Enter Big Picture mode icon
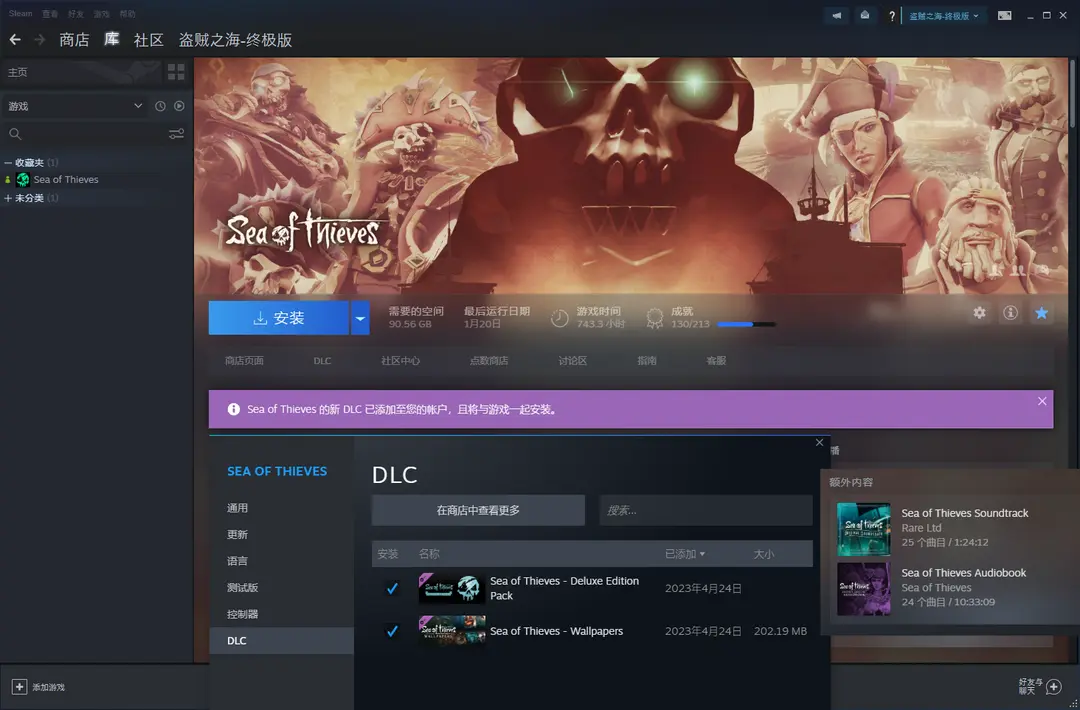The width and height of the screenshot is (1080, 710). 1005,15
